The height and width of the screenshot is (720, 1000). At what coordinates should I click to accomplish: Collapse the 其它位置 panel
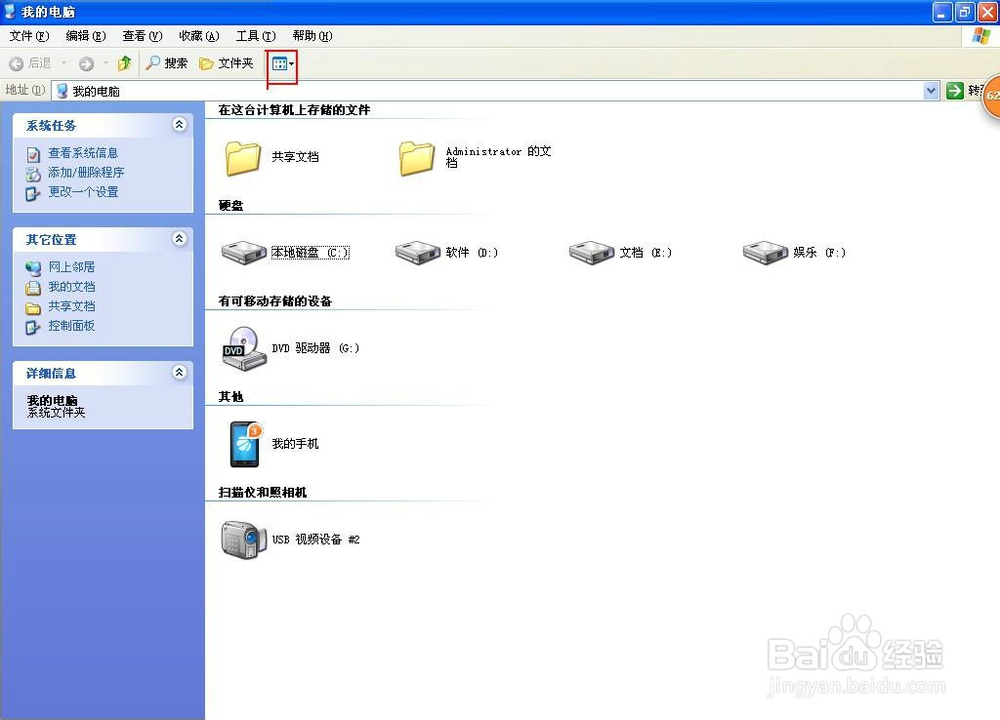click(x=179, y=239)
